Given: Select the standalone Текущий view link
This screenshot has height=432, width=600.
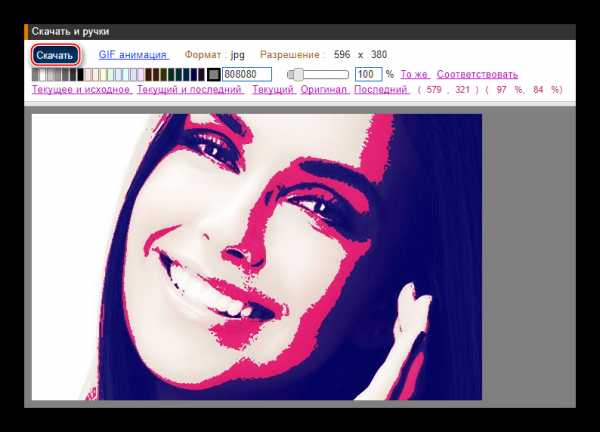Looking at the screenshot, I should coord(272,90).
